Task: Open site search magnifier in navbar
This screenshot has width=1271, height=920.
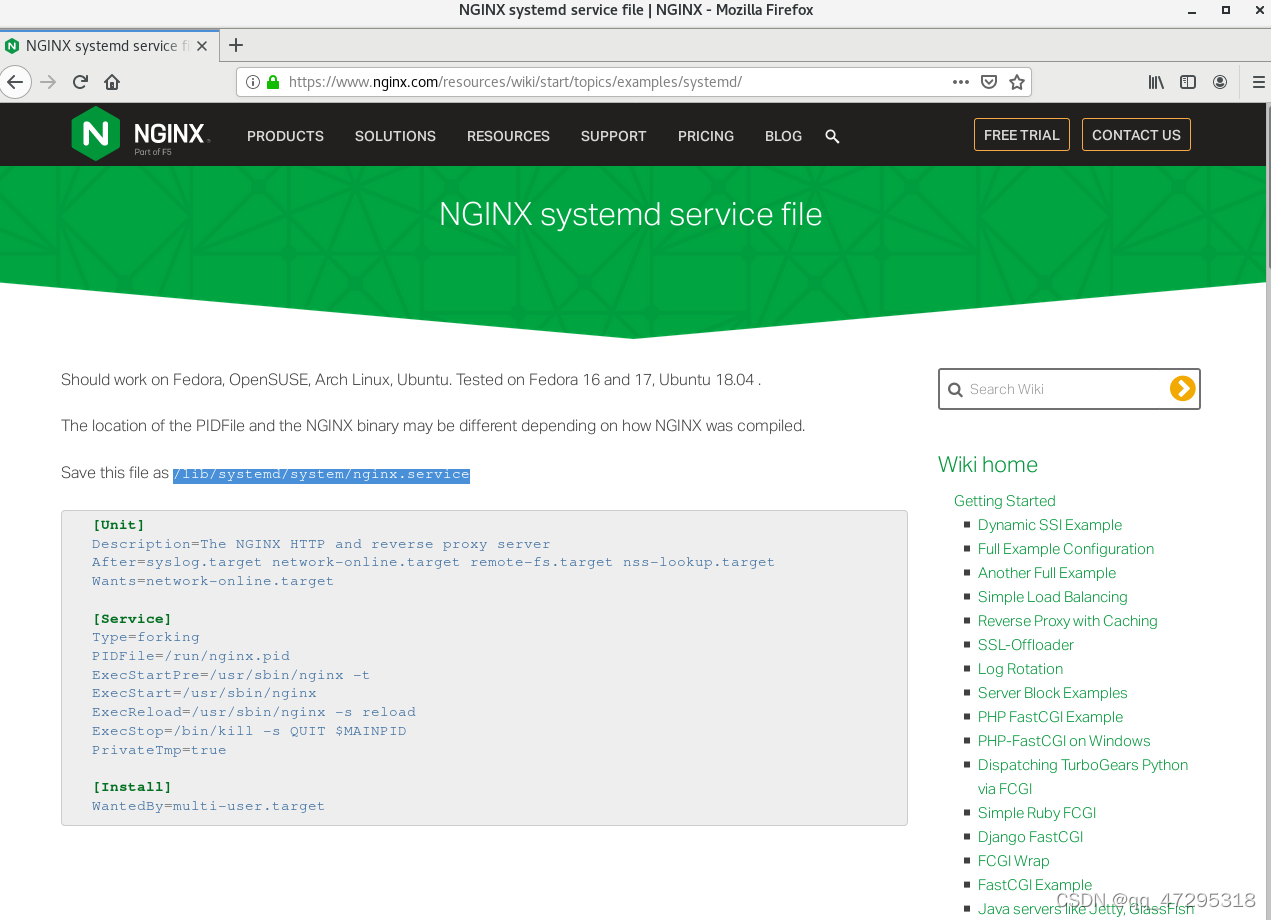Action: (832, 136)
